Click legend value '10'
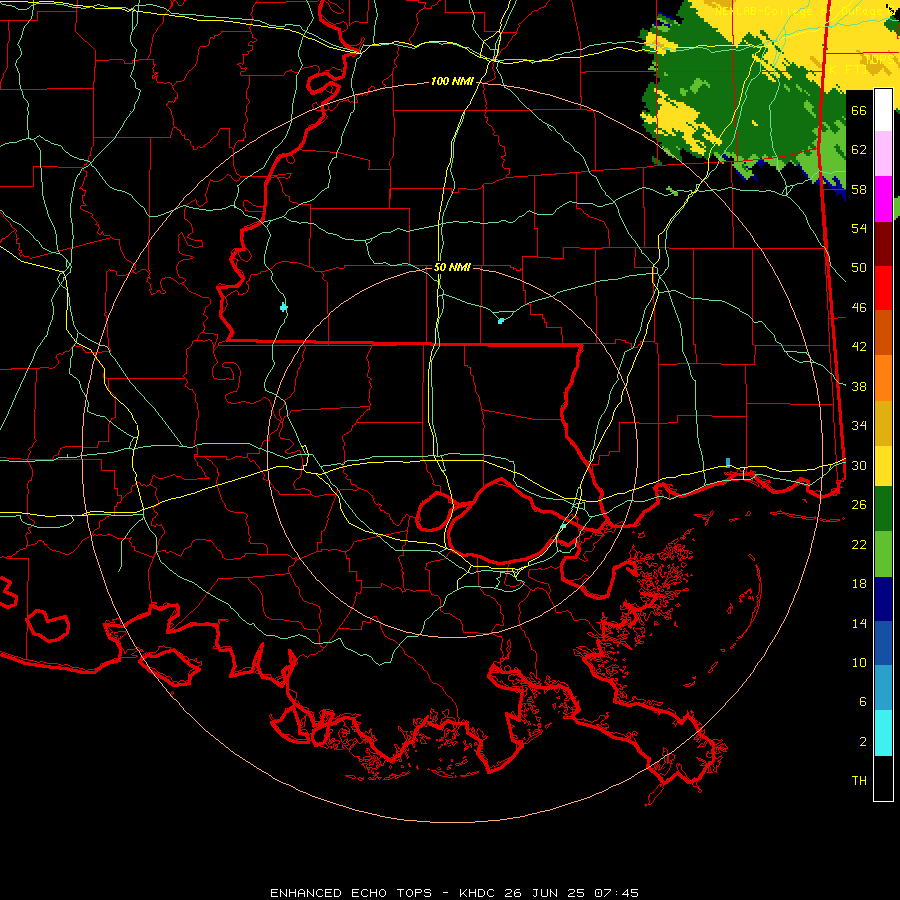This screenshot has height=900, width=900. pos(859,663)
